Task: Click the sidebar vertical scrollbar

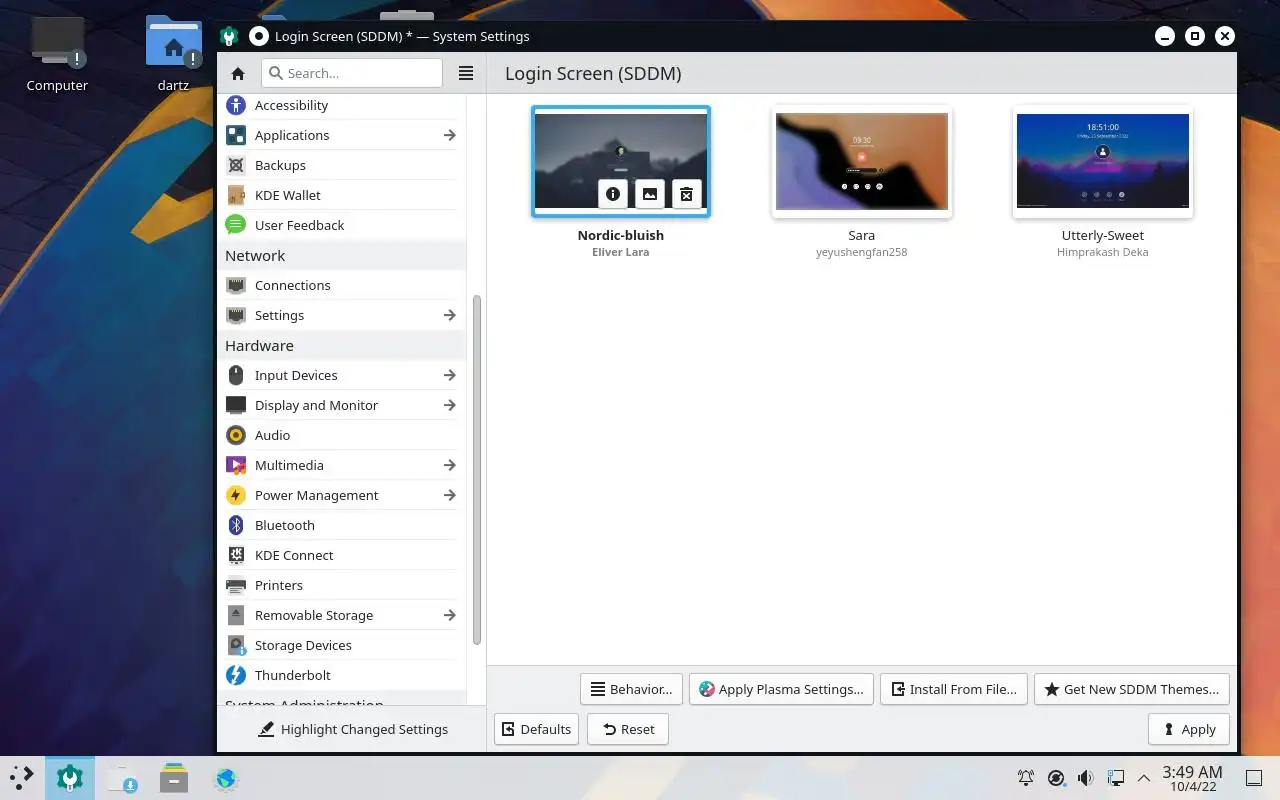Action: coord(477,470)
